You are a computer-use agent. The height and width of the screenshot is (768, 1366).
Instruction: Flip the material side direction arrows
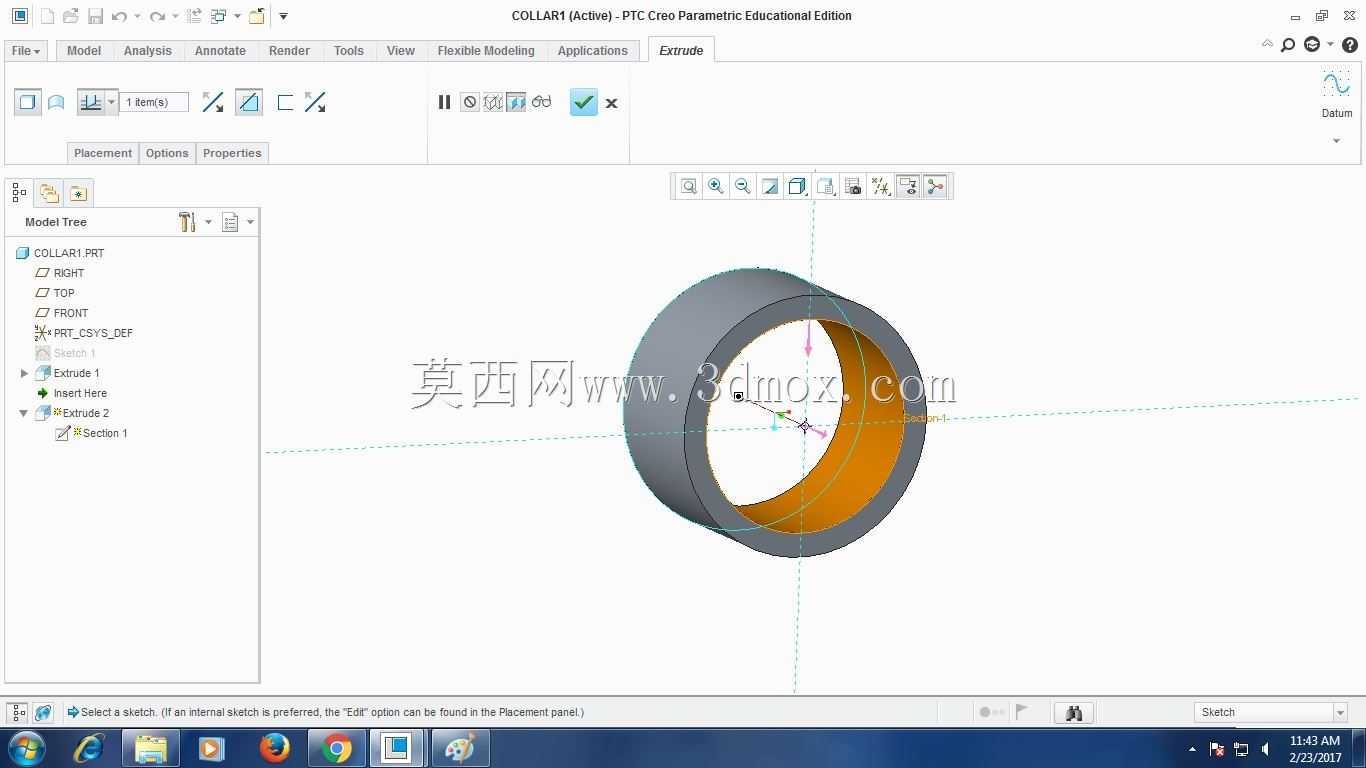[315, 102]
